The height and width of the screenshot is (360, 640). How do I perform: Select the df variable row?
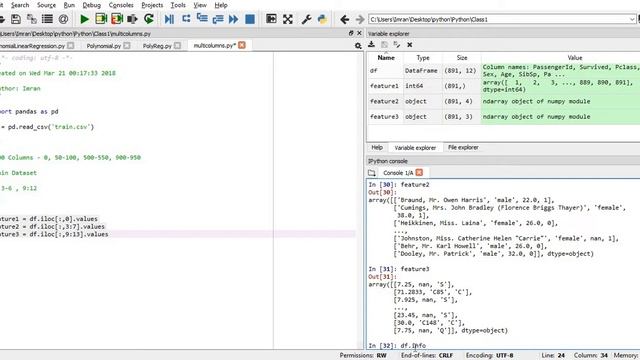click(504, 71)
